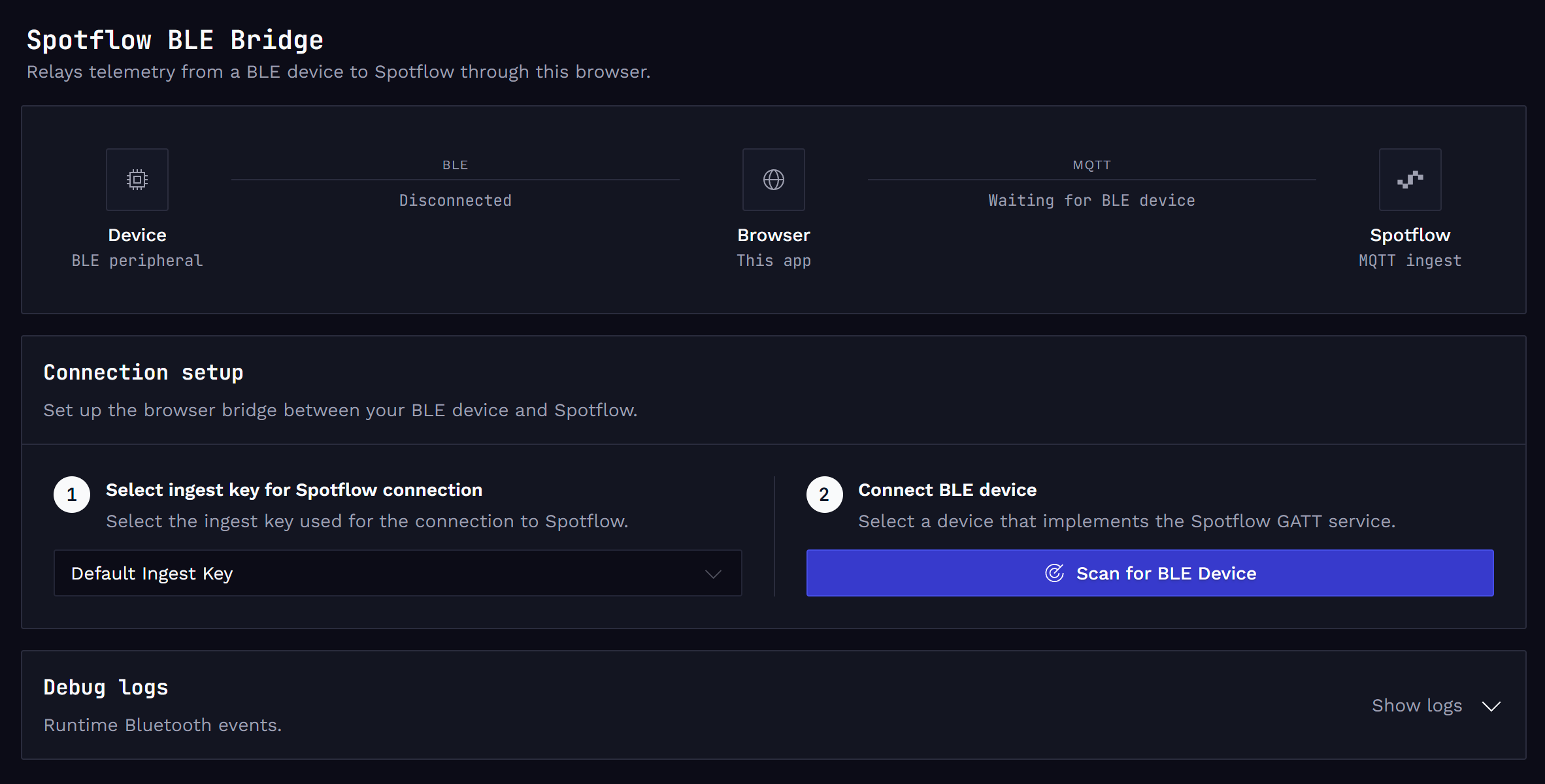Click the 'Waiting for BLE device' status

pyautogui.click(x=1092, y=201)
